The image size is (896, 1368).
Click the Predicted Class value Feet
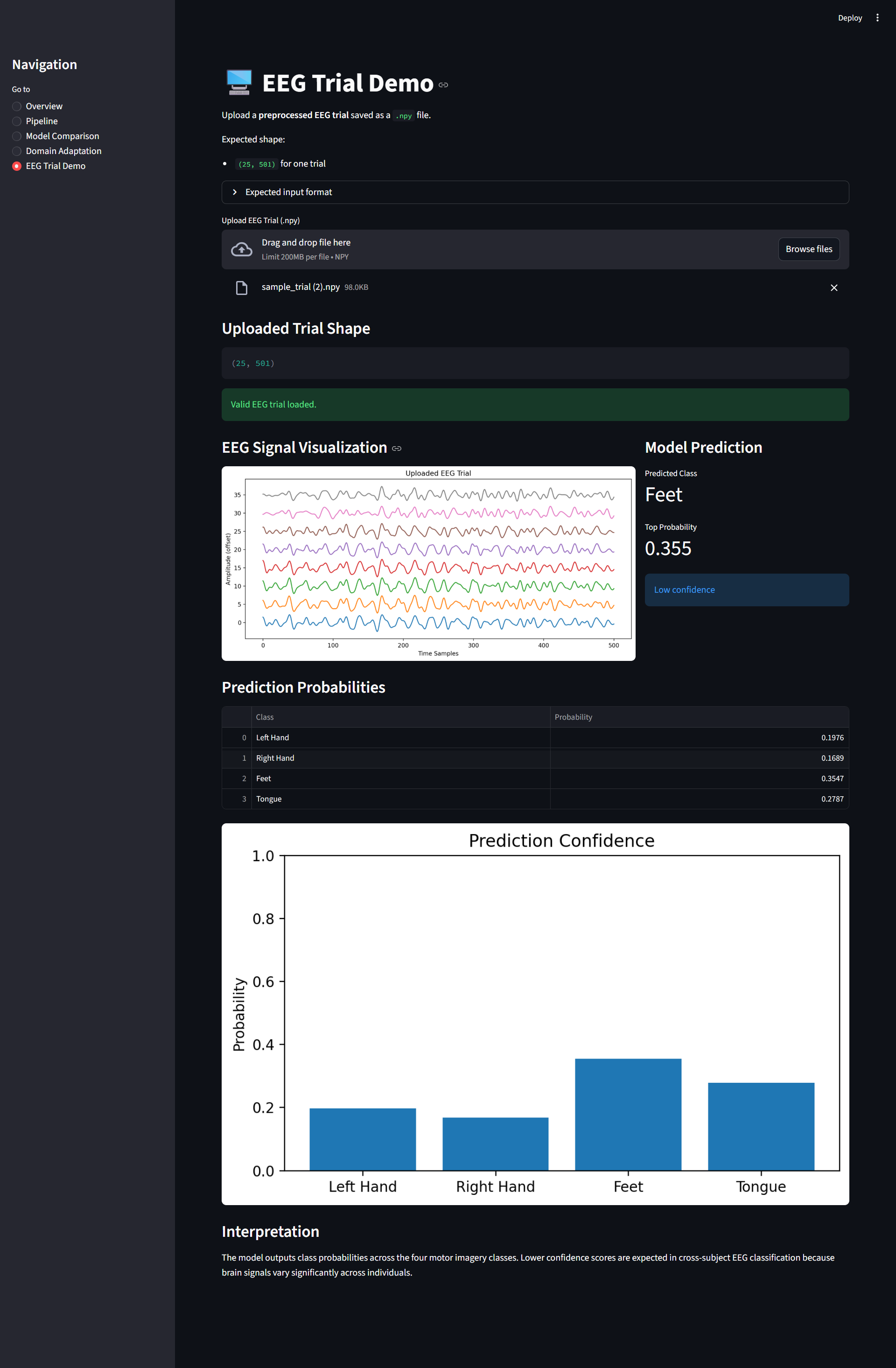663,495
